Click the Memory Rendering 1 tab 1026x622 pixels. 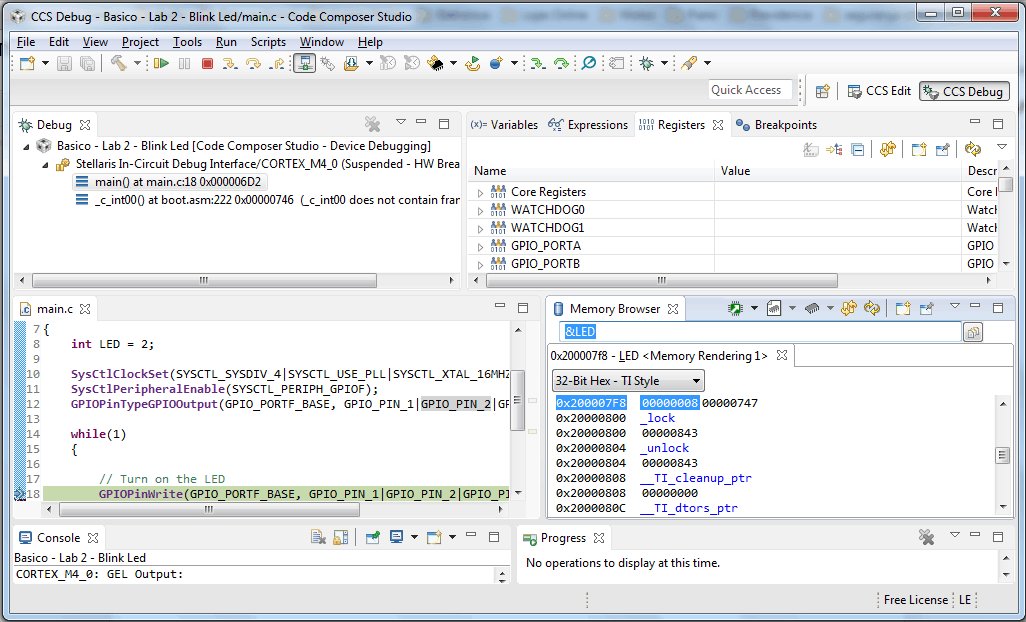670,356
